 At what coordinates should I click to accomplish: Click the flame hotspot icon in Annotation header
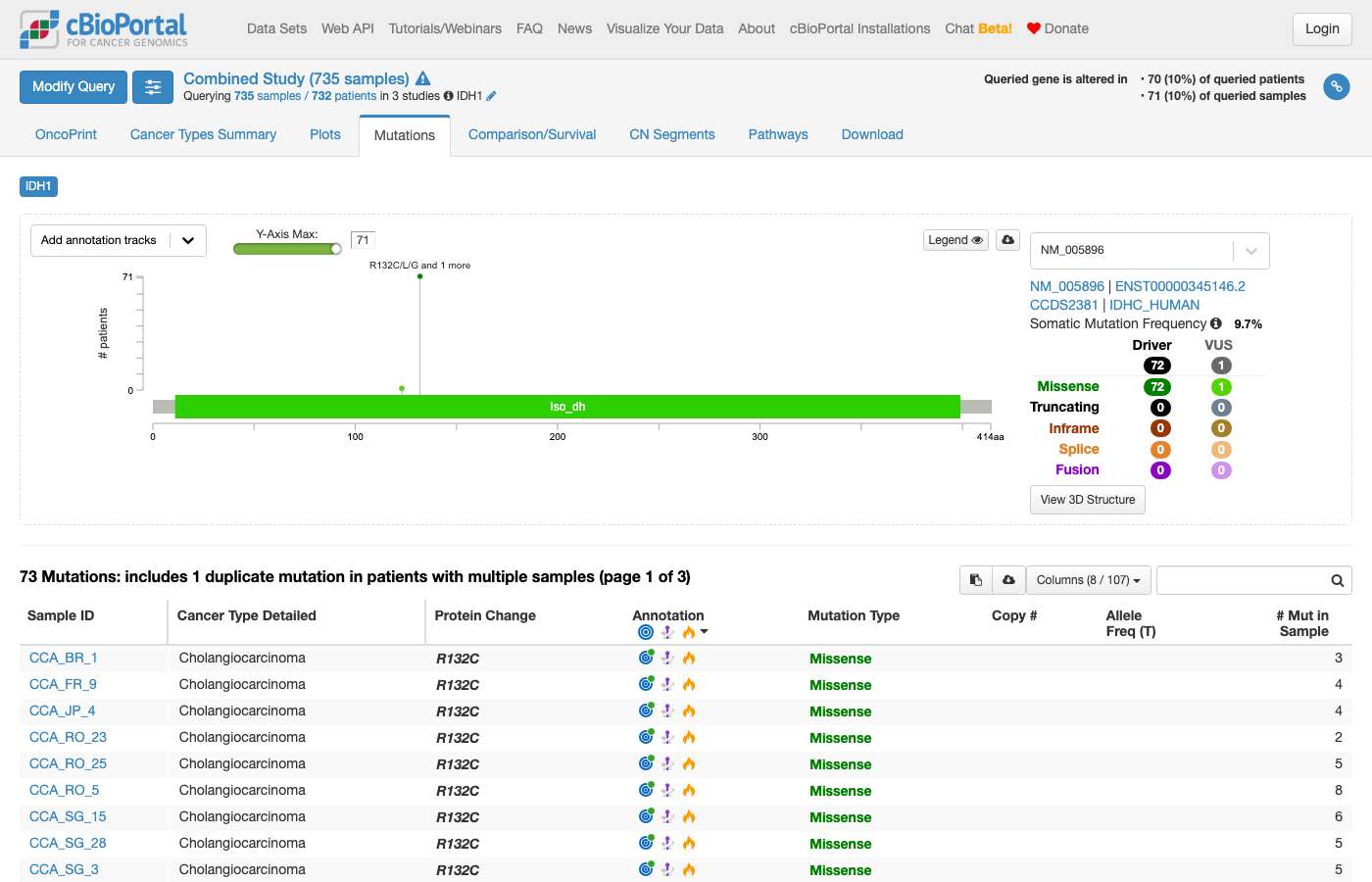click(x=689, y=632)
